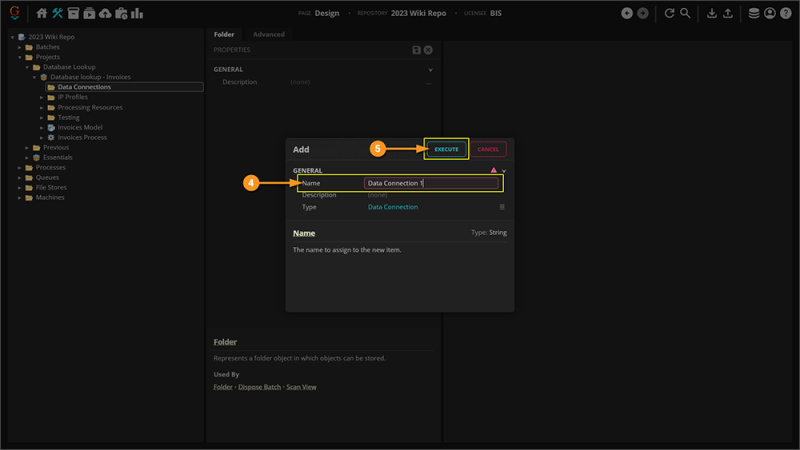Navigate back with the left arrow icon
This screenshot has width=800, height=450.
(x=627, y=14)
